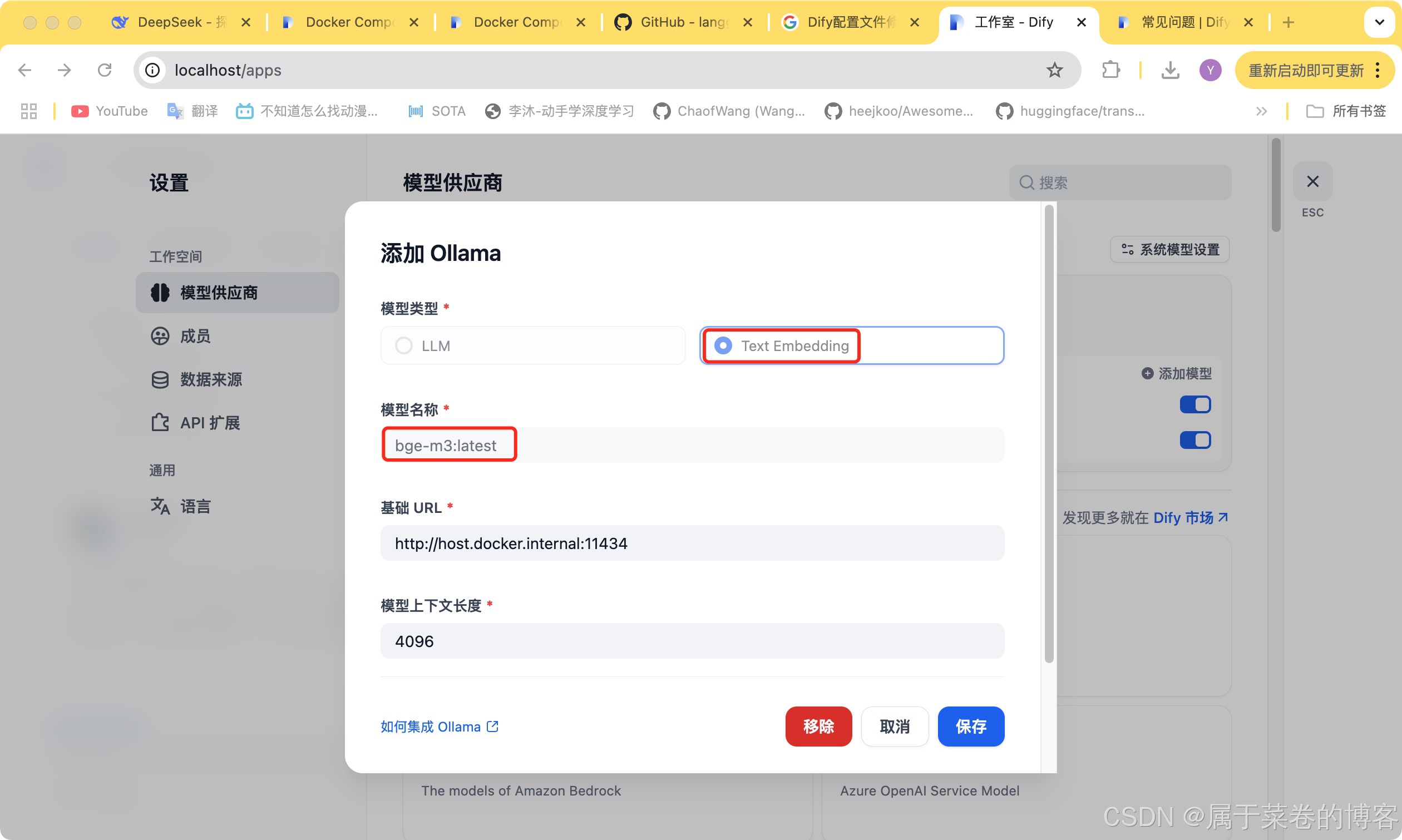Switch to the GitHub browser tab
Screen dimensions: 1402x840
674,22
